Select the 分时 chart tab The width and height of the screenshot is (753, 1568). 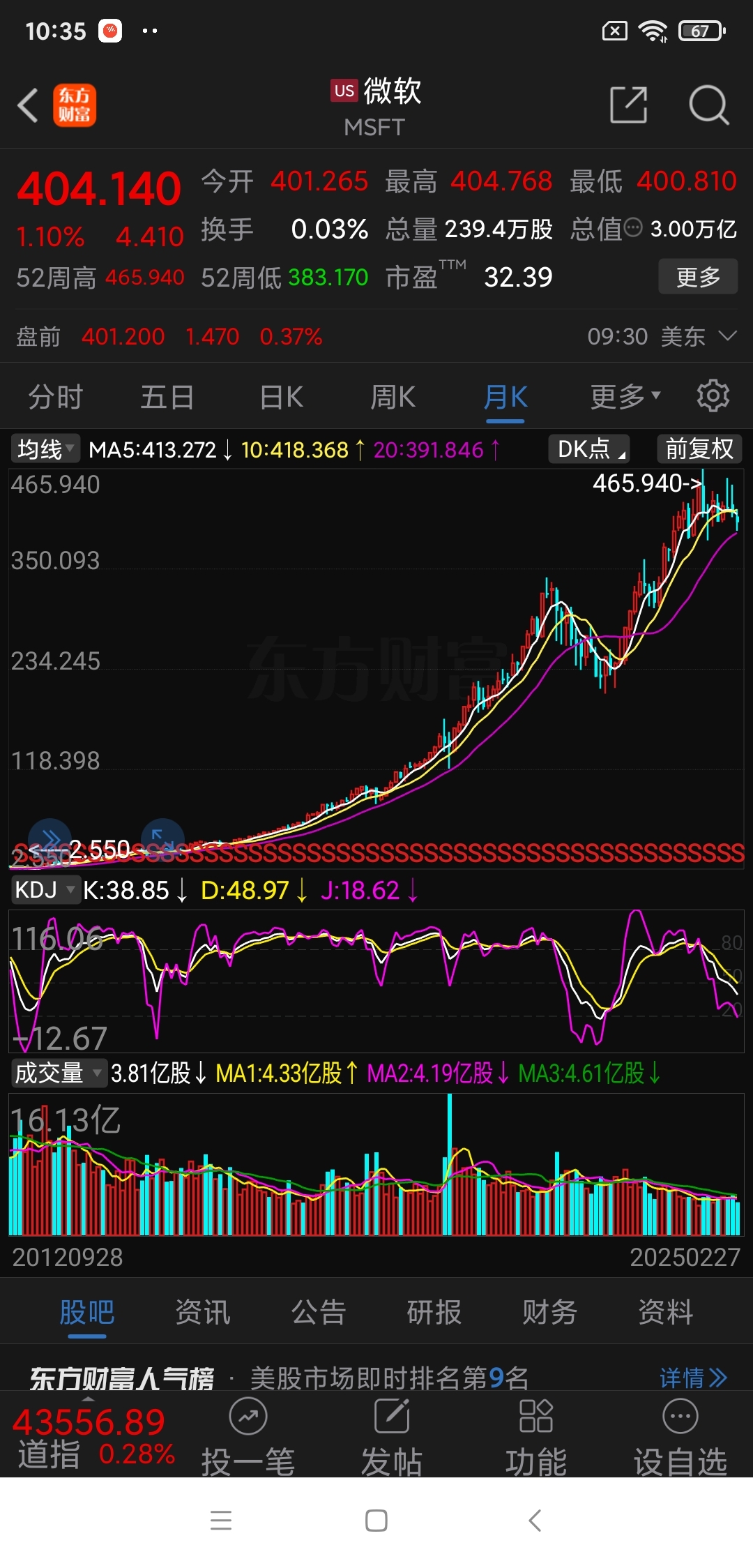pyautogui.click(x=56, y=397)
